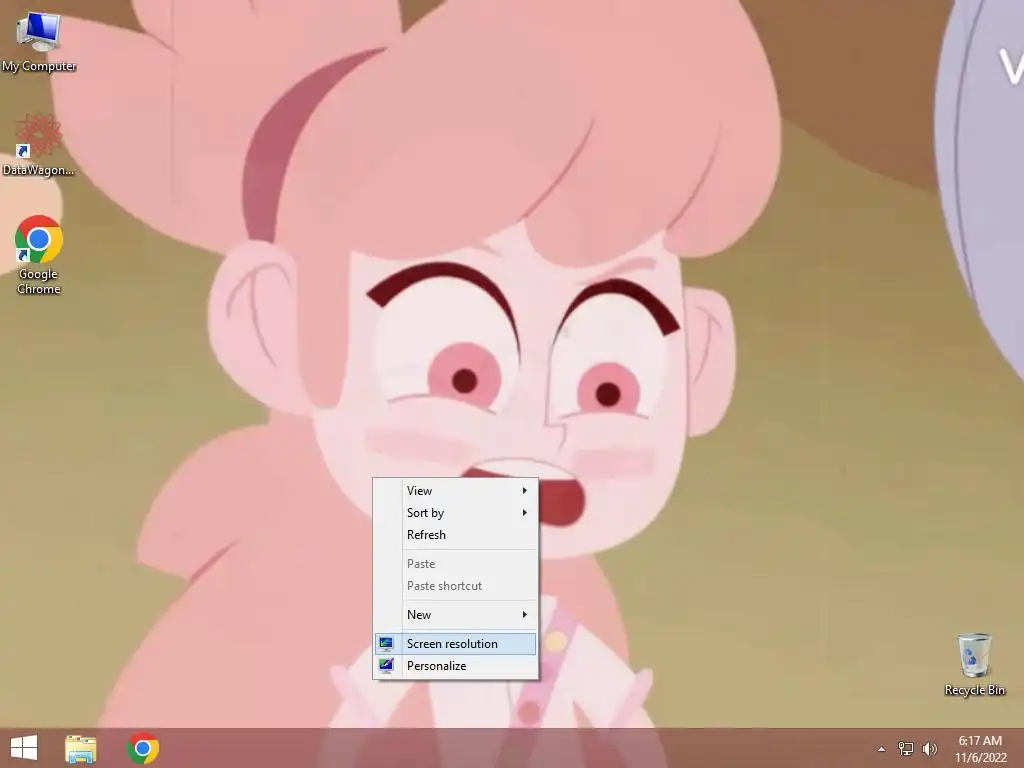Image resolution: width=1024 pixels, height=768 pixels.
Task: Click the Personalize menu item icon
Action: point(387,666)
